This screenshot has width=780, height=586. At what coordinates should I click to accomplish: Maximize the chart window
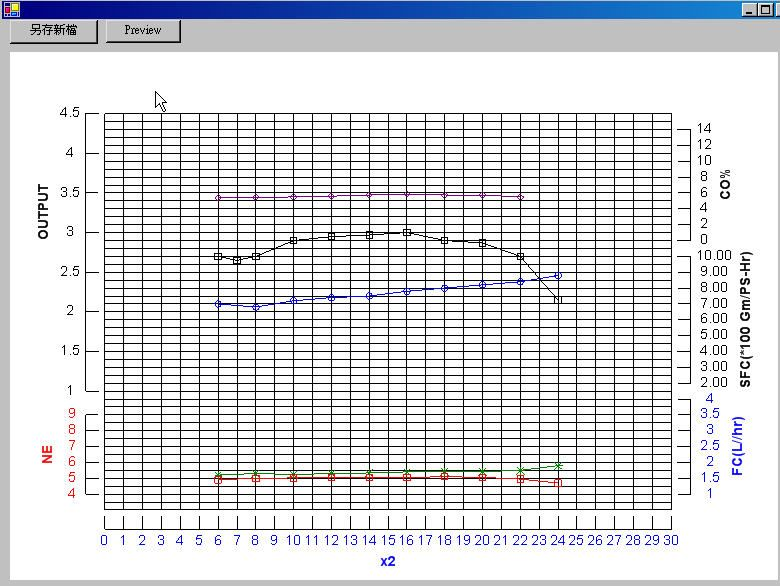[x=765, y=9]
